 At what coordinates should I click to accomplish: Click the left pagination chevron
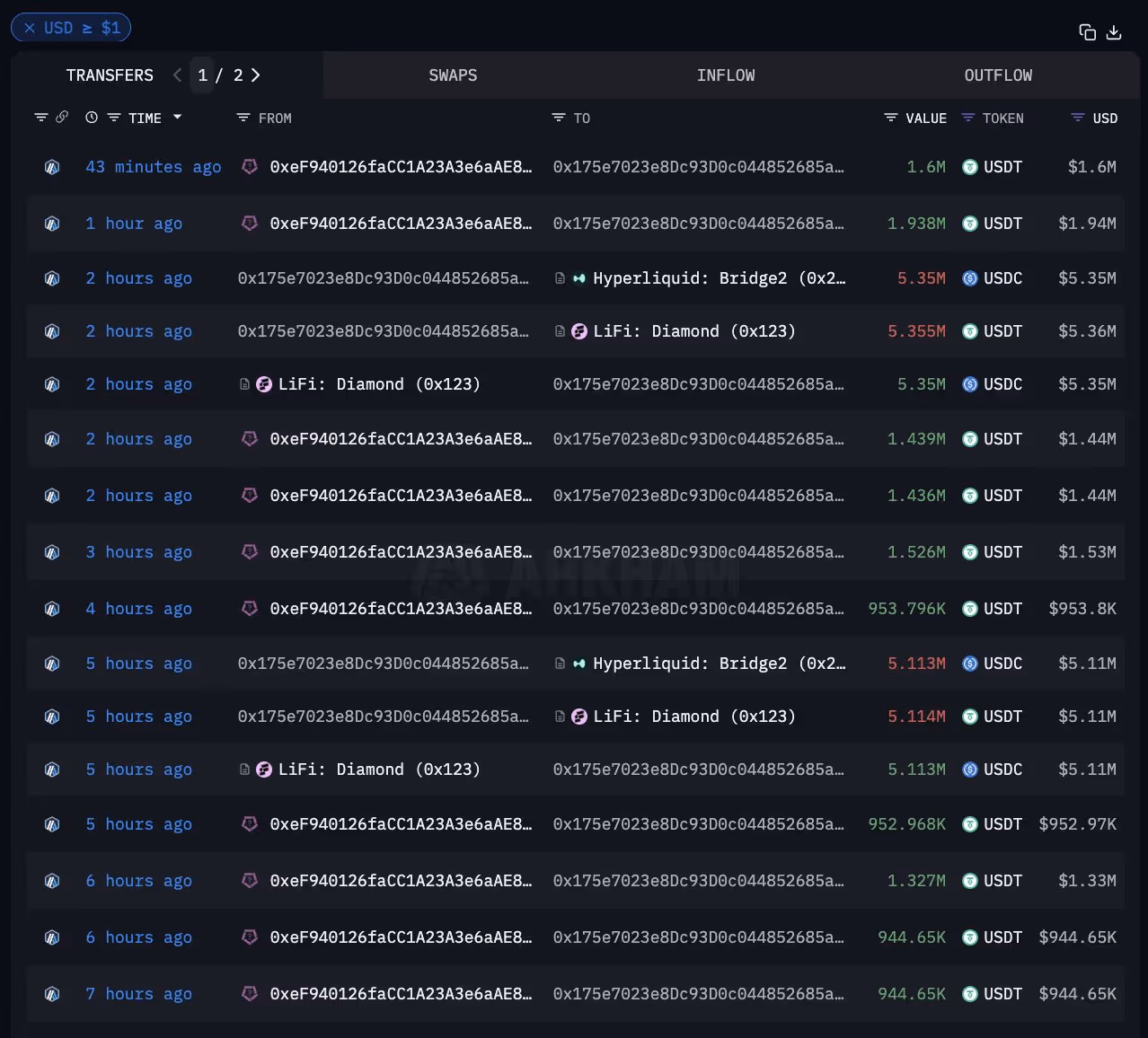coord(177,75)
